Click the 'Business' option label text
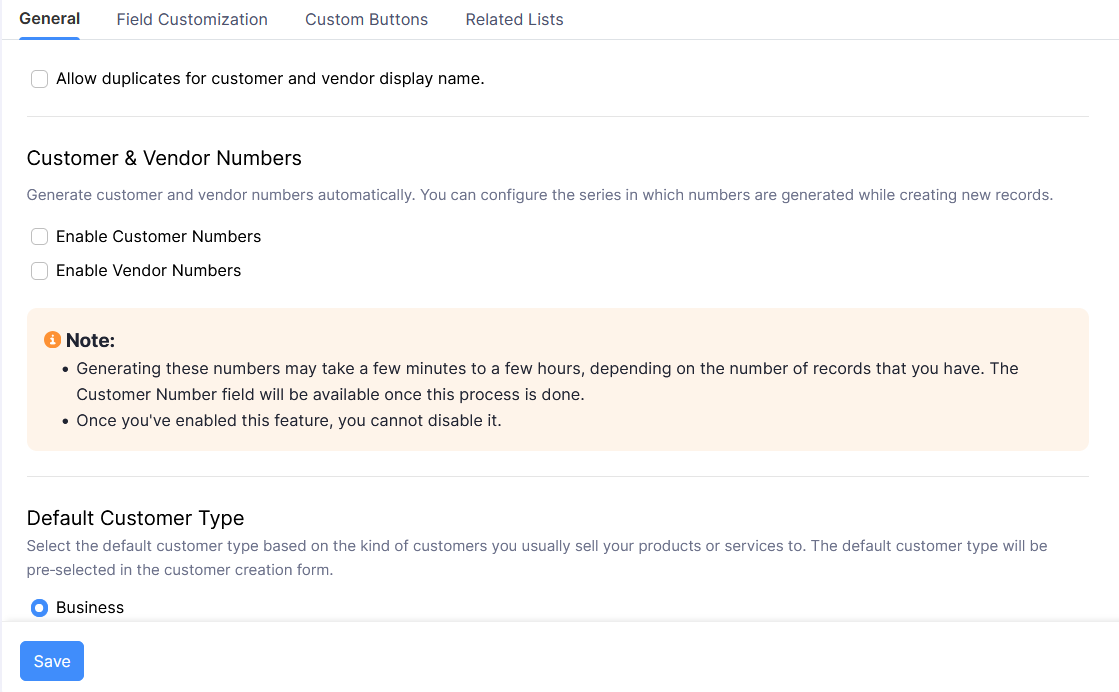 90,608
